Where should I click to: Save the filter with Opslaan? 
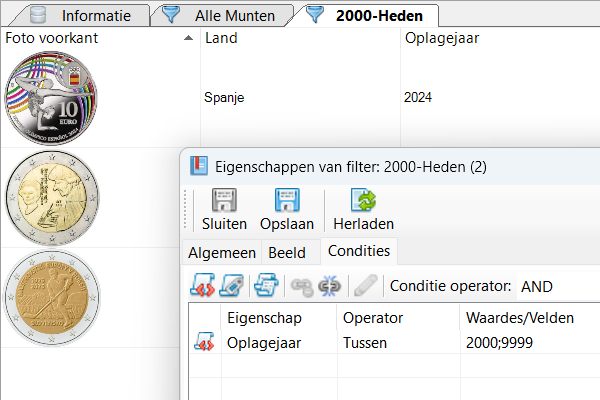[287, 210]
